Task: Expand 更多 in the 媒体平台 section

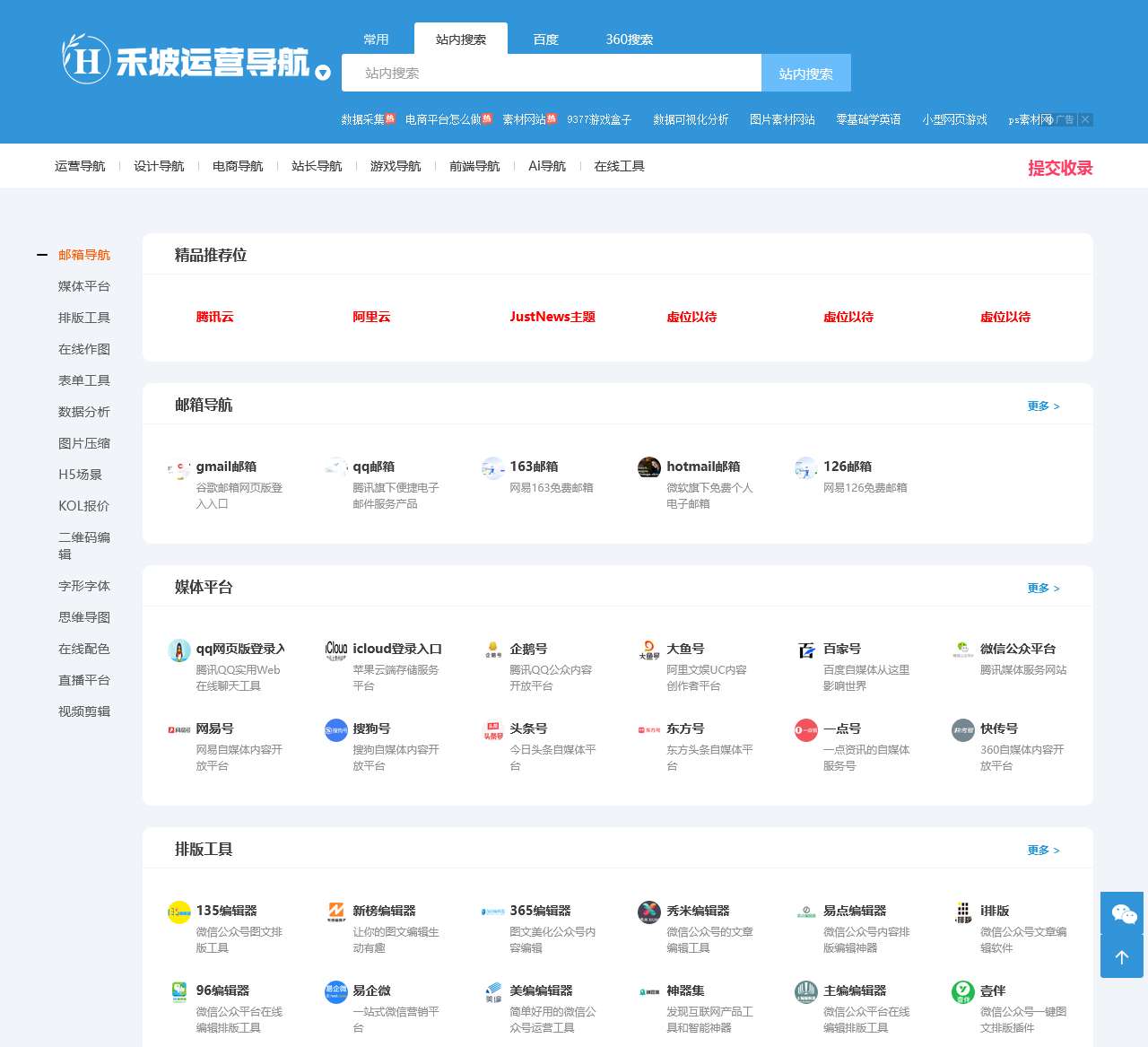Action: click(x=1043, y=589)
